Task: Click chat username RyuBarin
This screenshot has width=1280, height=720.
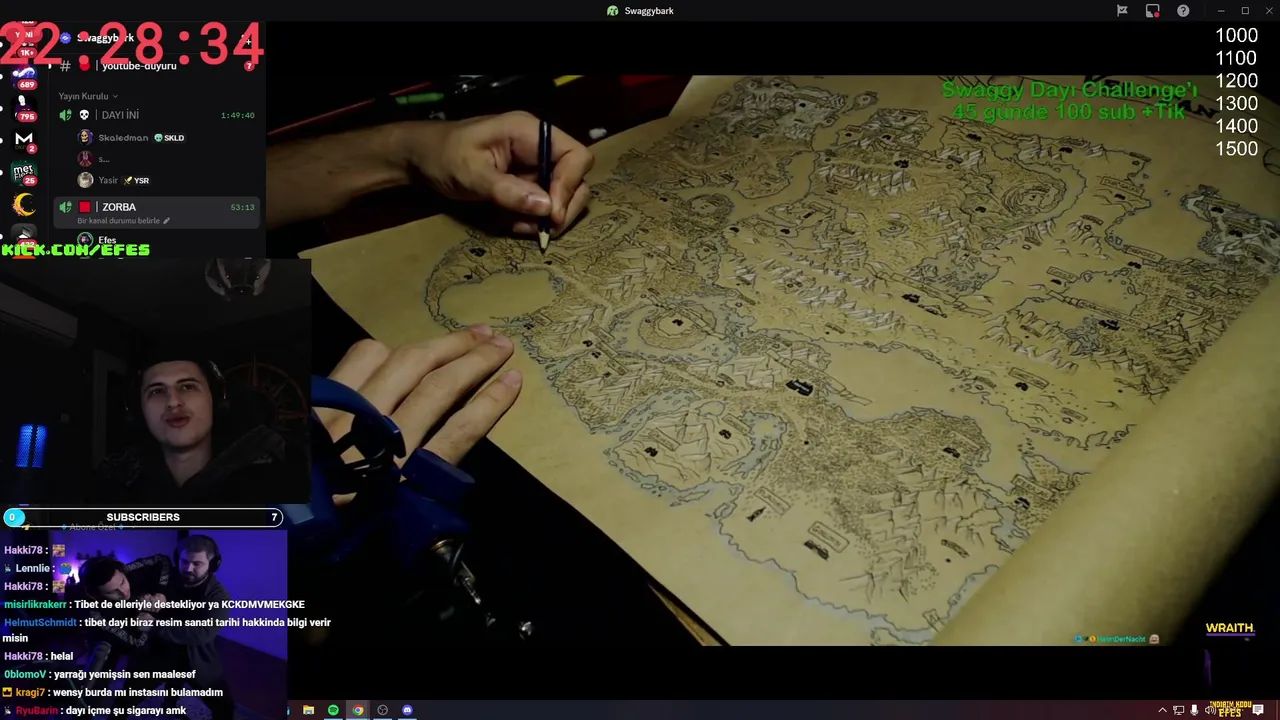Action: point(36,710)
